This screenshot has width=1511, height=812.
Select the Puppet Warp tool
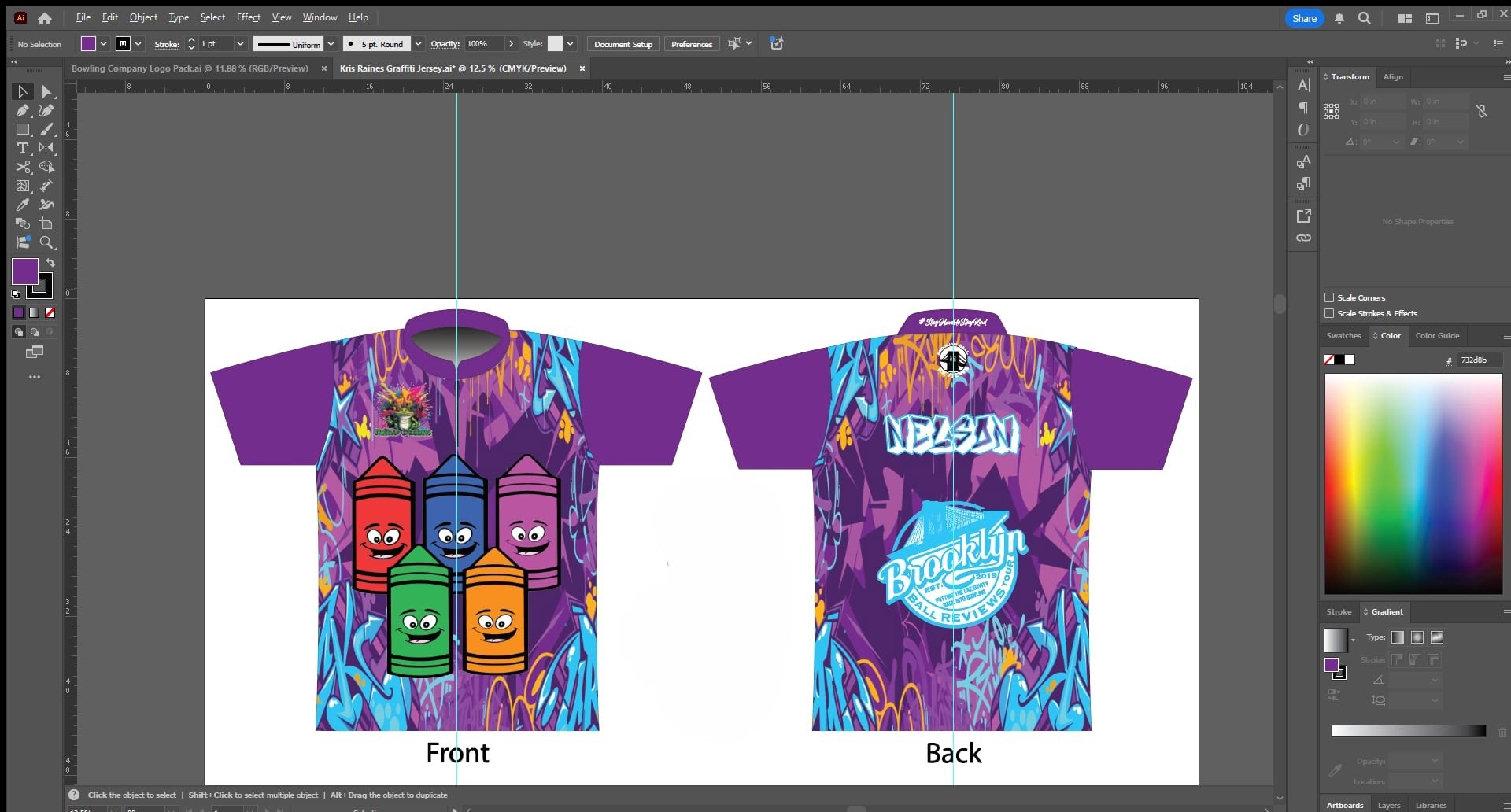pyautogui.click(x=47, y=205)
